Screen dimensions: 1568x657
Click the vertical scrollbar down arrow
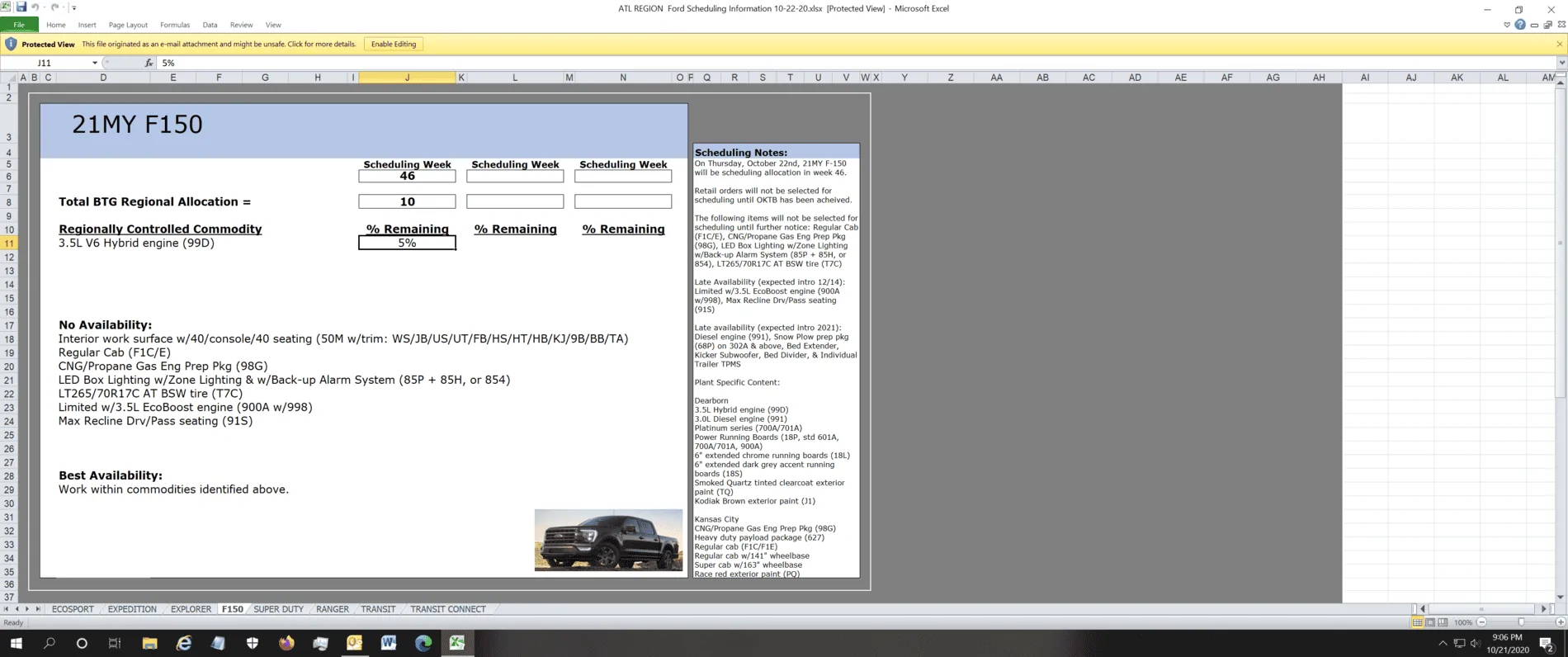click(1560, 597)
